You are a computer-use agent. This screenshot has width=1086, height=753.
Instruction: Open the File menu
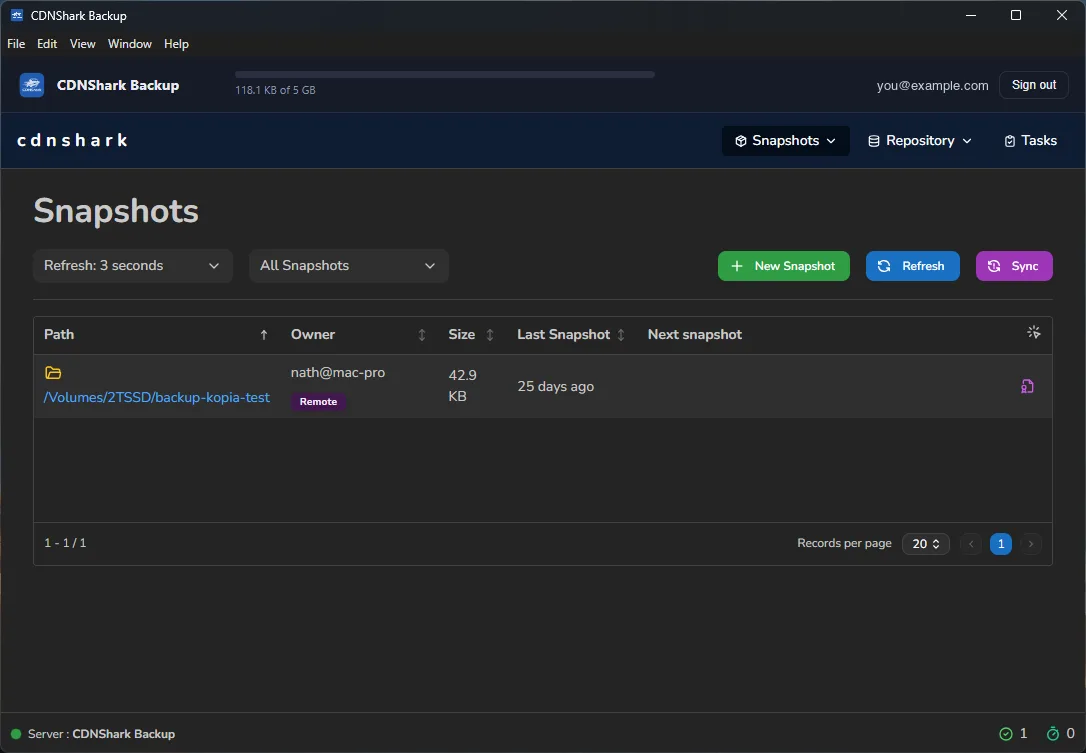click(x=16, y=44)
